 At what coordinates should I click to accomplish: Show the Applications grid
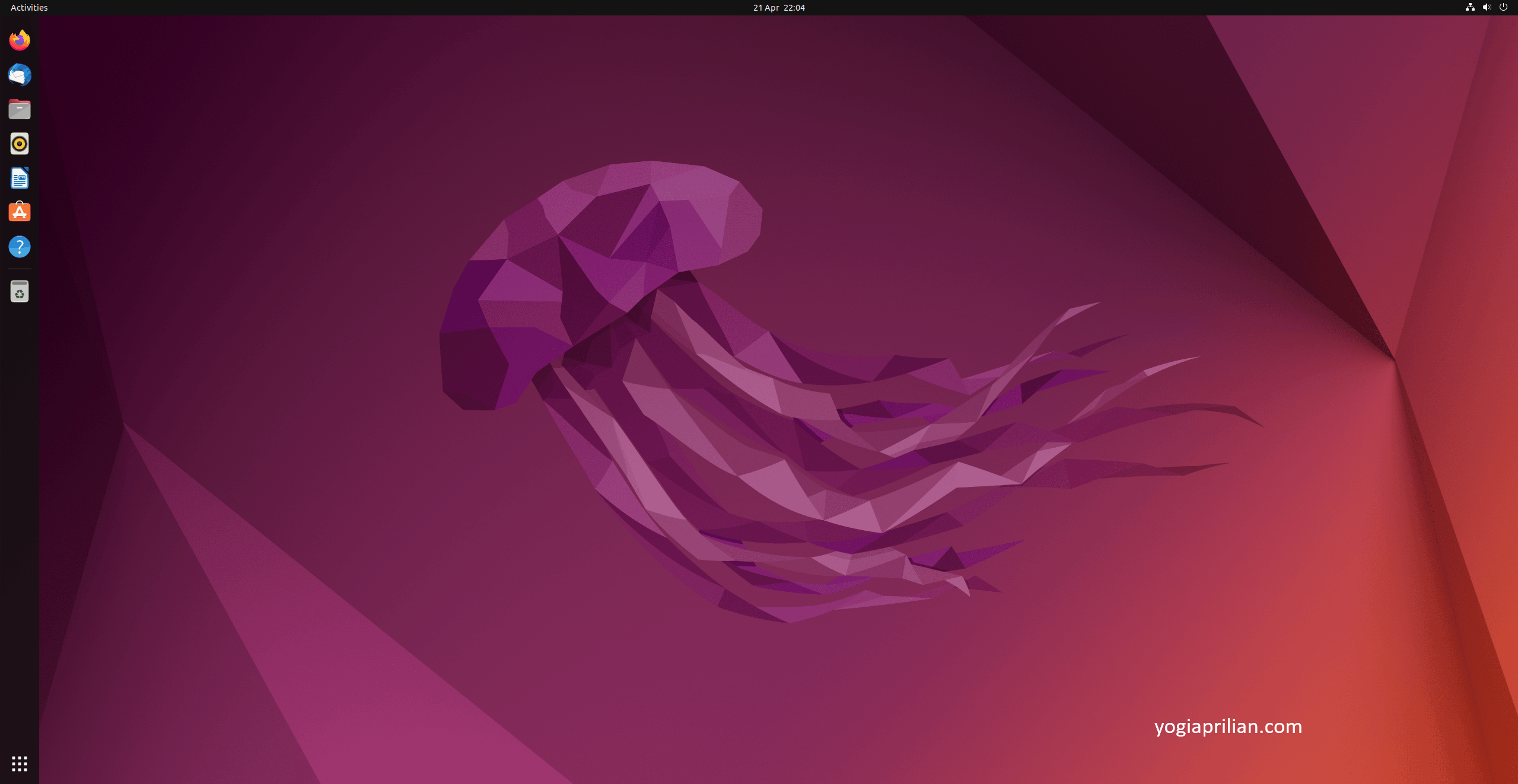point(20,763)
